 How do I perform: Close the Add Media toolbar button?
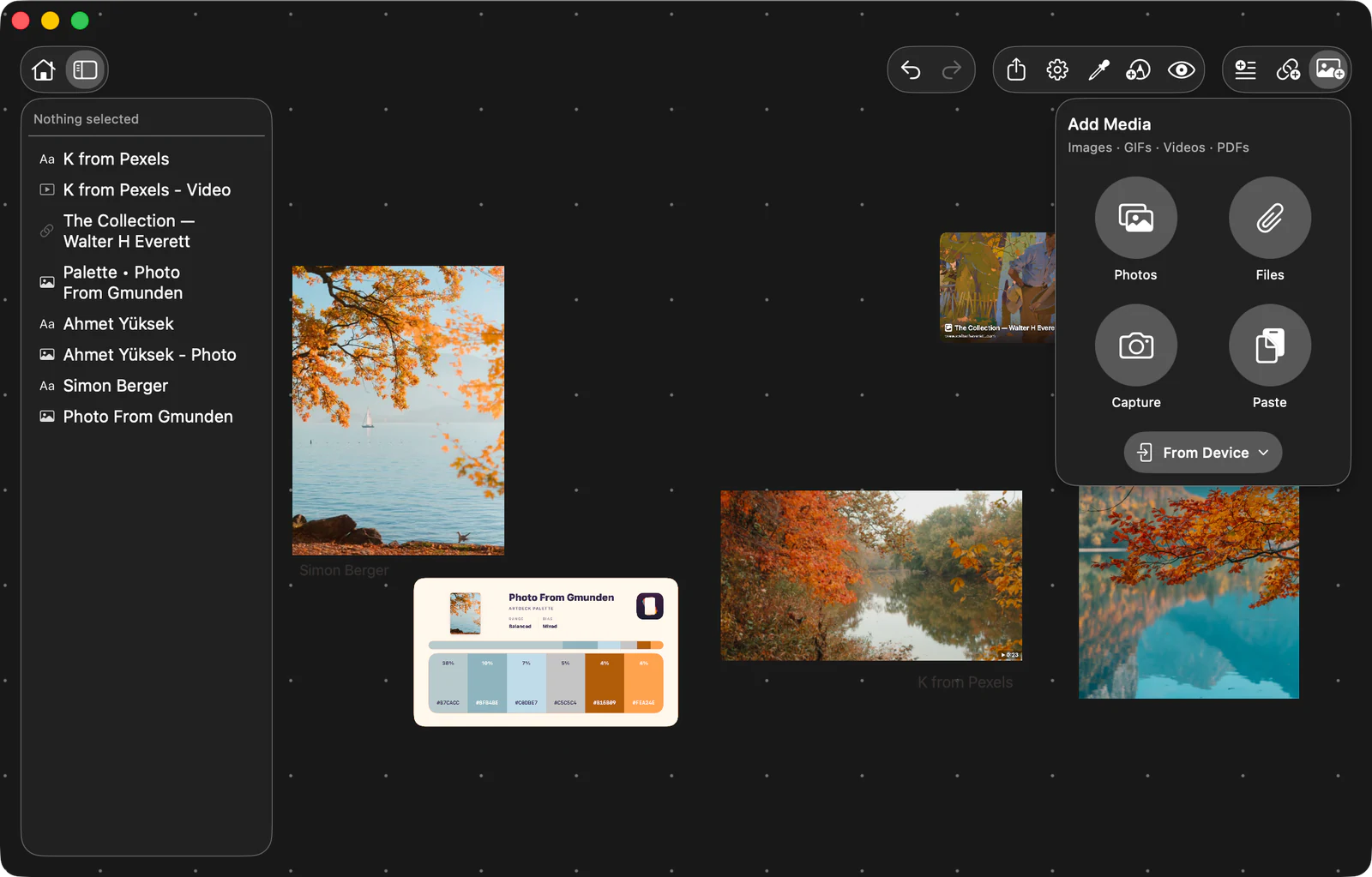pyautogui.click(x=1330, y=69)
